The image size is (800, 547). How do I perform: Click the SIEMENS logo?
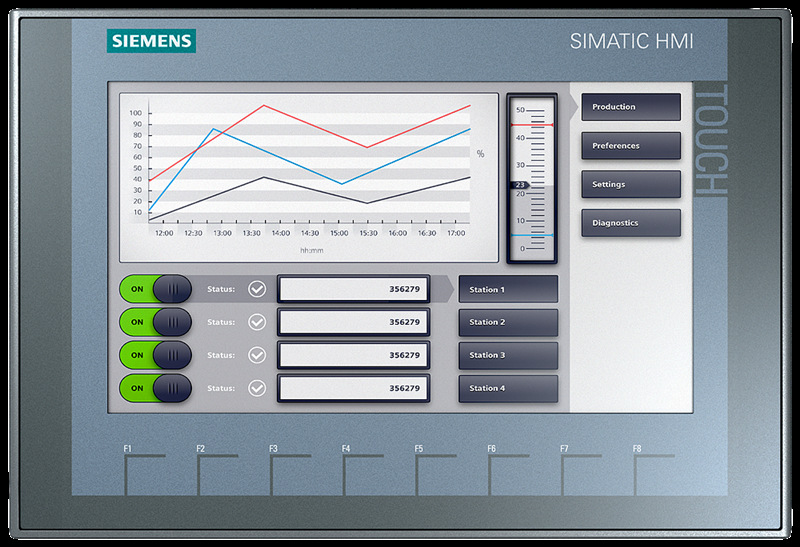pos(152,41)
